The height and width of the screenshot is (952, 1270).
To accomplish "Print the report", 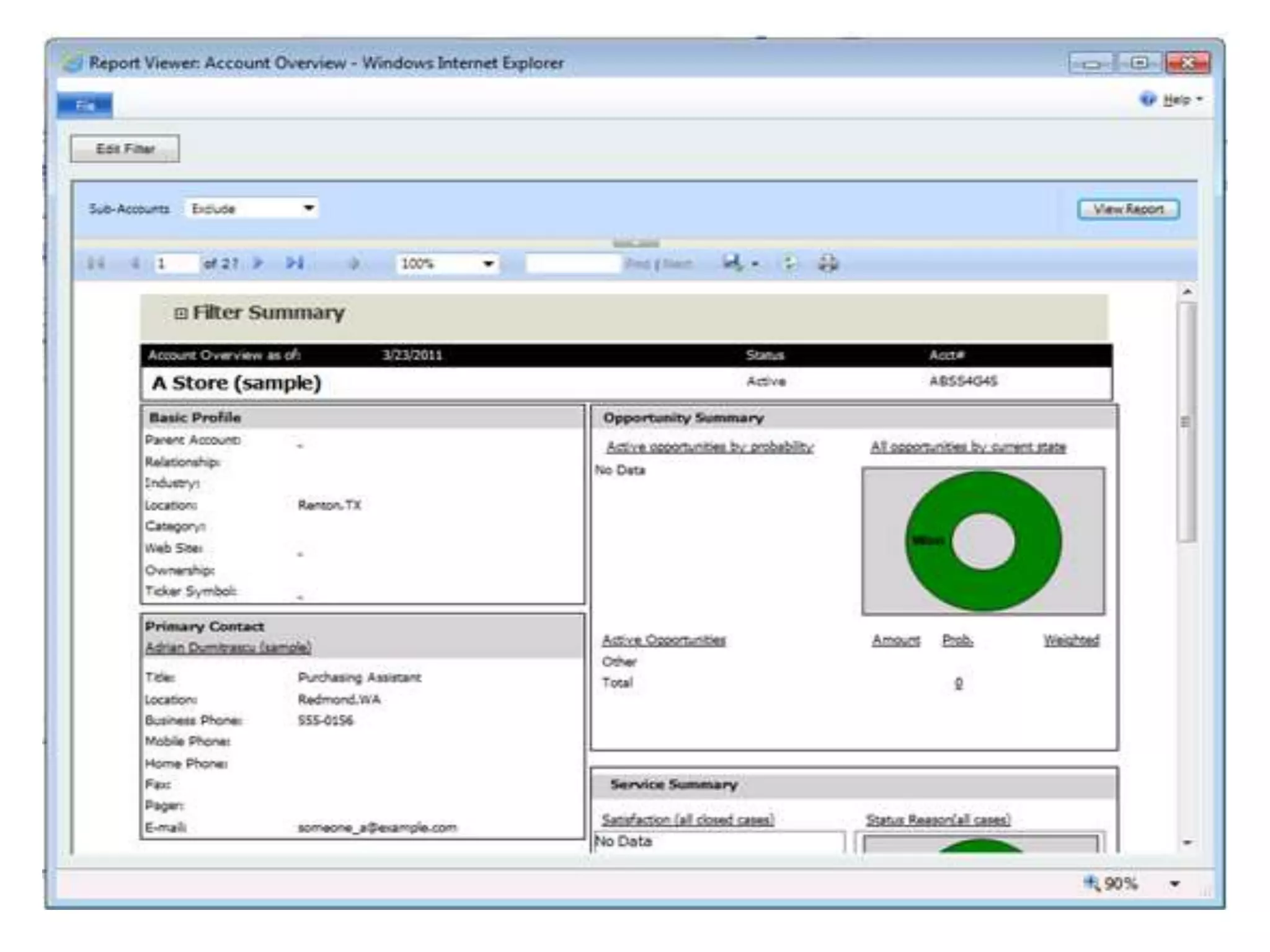I will click(828, 263).
